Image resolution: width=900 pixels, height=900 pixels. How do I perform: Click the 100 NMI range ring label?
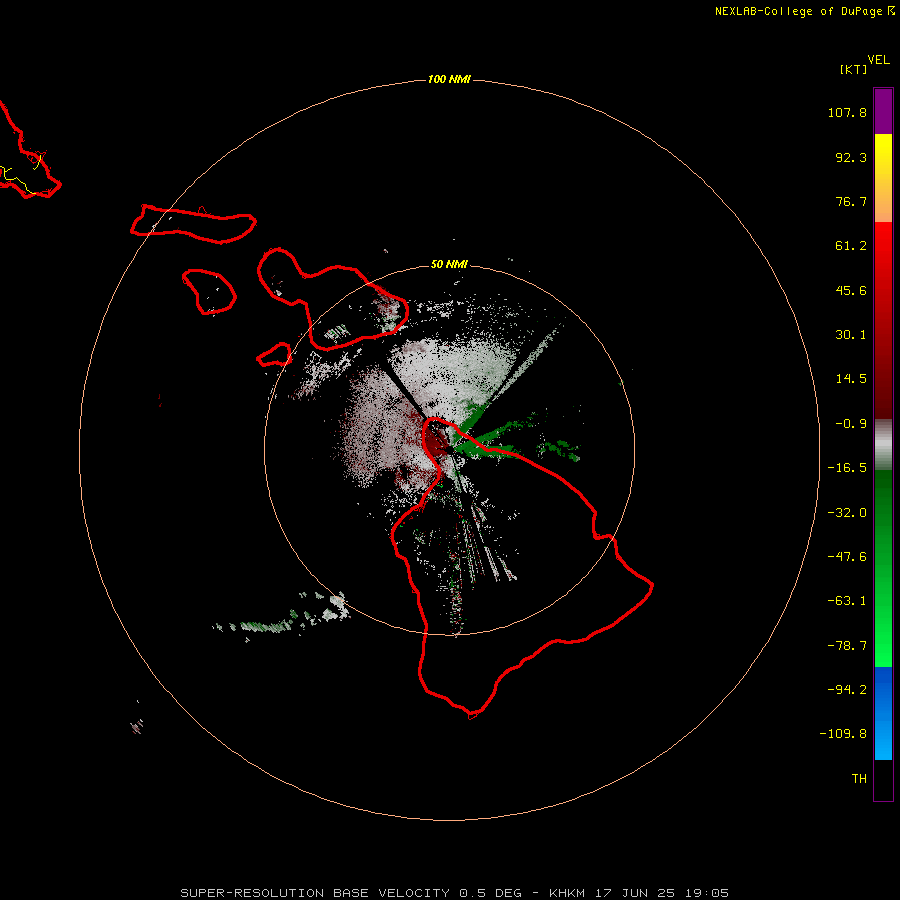click(449, 79)
